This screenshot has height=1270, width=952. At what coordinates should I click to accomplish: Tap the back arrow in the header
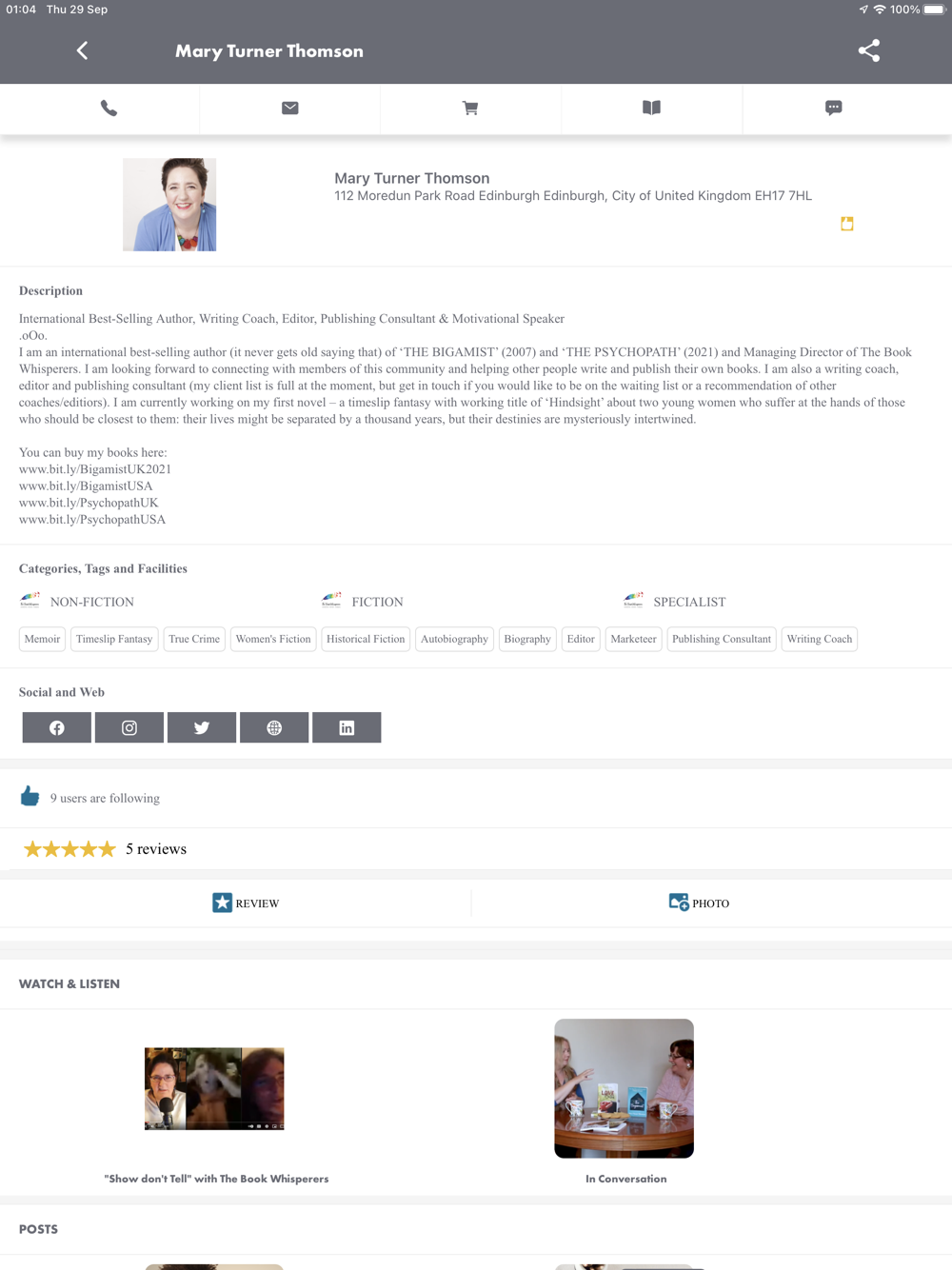click(x=82, y=50)
